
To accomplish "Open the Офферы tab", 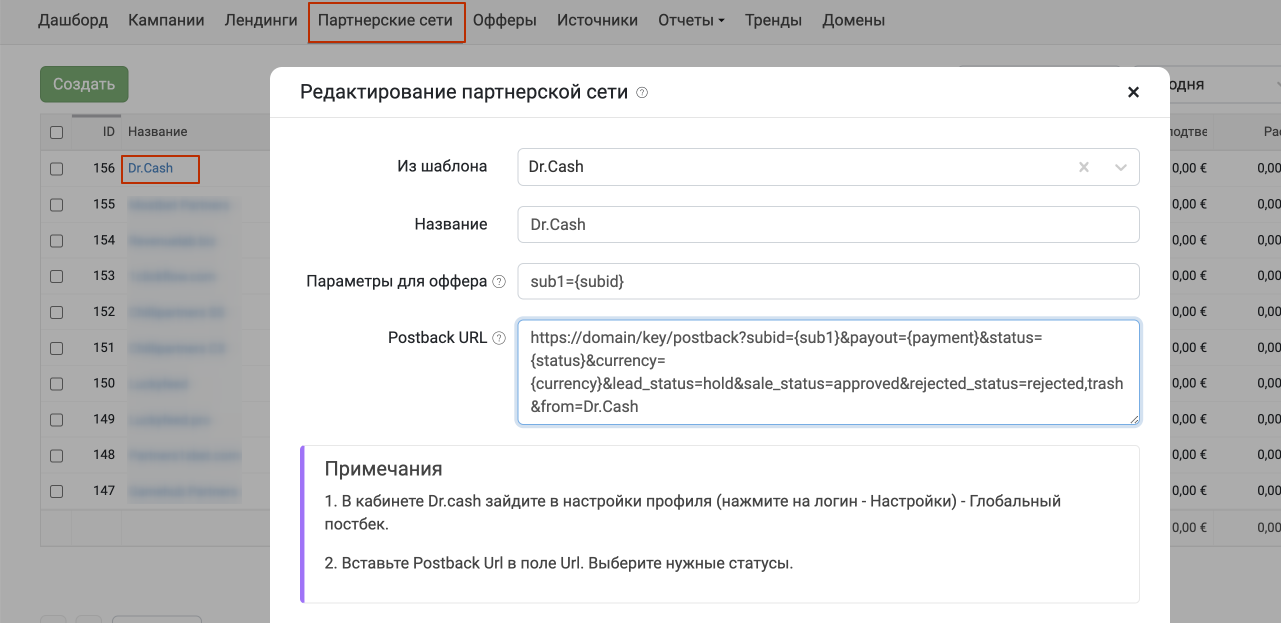I will point(505,20).
